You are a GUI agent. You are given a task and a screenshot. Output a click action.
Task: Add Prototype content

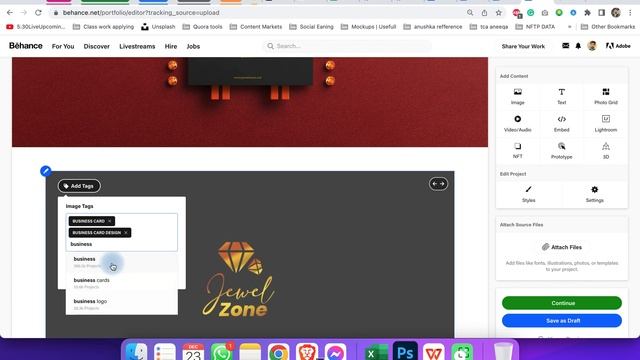coord(562,151)
